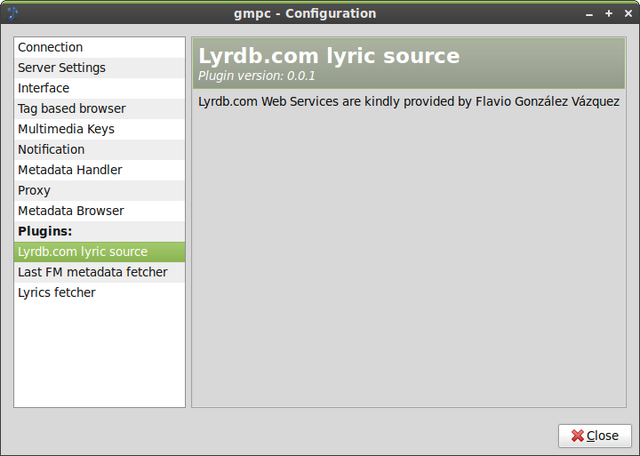Click the Lyrdb.com lyric source heading
Viewport: 640px width, 456px height.
[329, 56]
